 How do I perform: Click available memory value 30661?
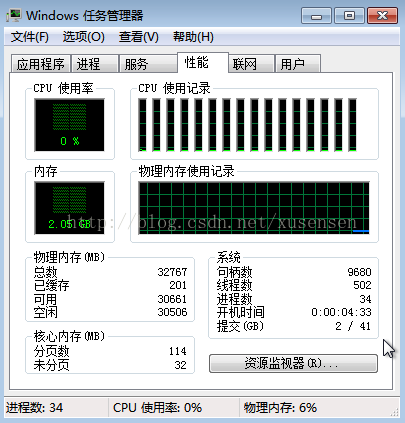172,299
